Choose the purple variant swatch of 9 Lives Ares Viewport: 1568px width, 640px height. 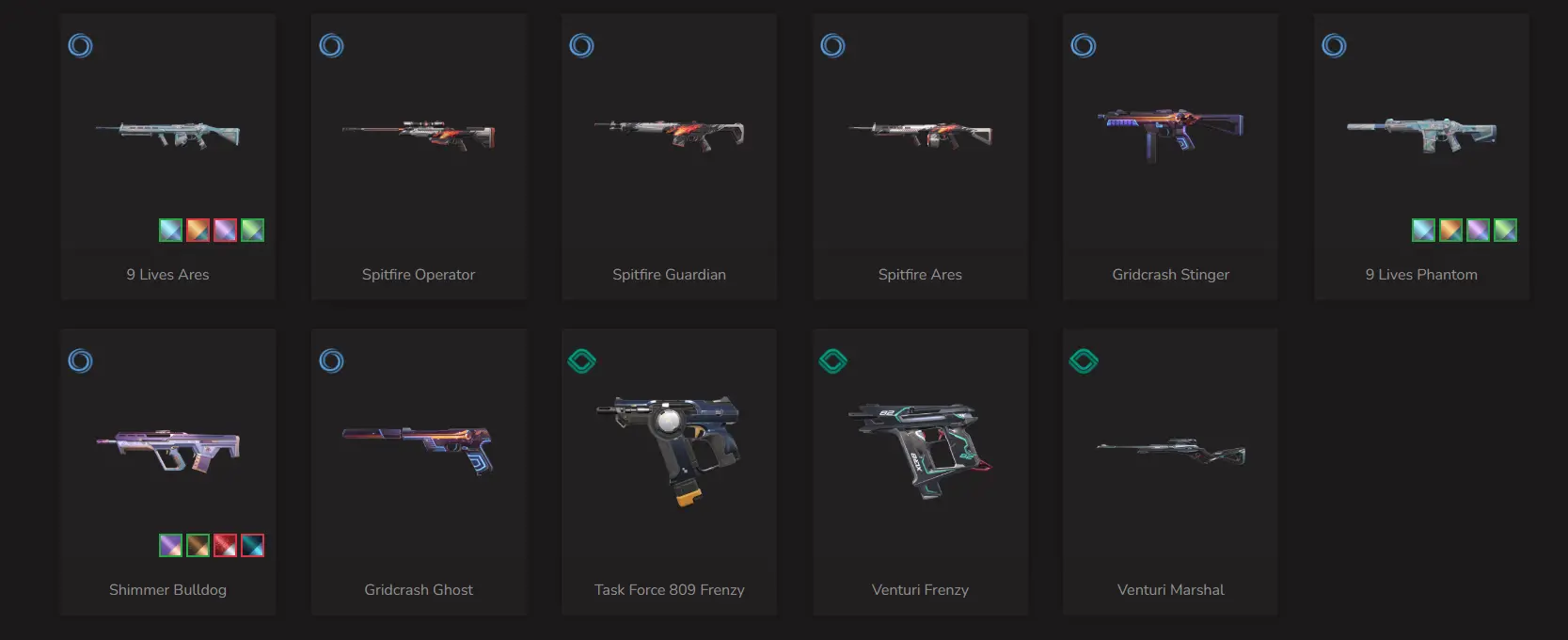[x=225, y=230]
